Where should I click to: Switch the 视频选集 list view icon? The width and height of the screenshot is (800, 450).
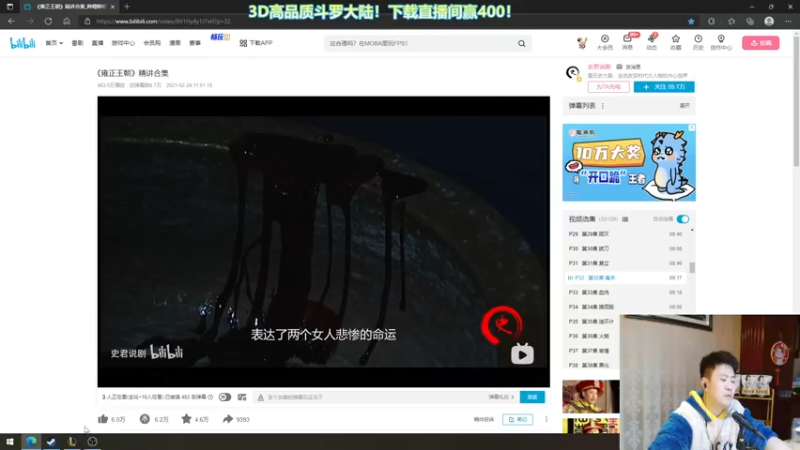tap(625, 219)
